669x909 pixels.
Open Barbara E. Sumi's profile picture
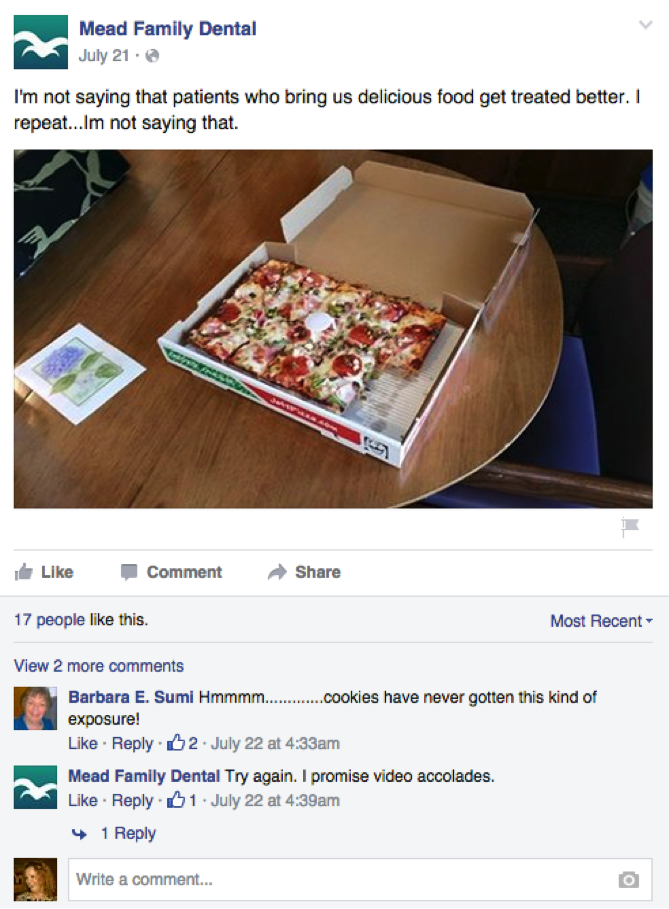click(35, 708)
